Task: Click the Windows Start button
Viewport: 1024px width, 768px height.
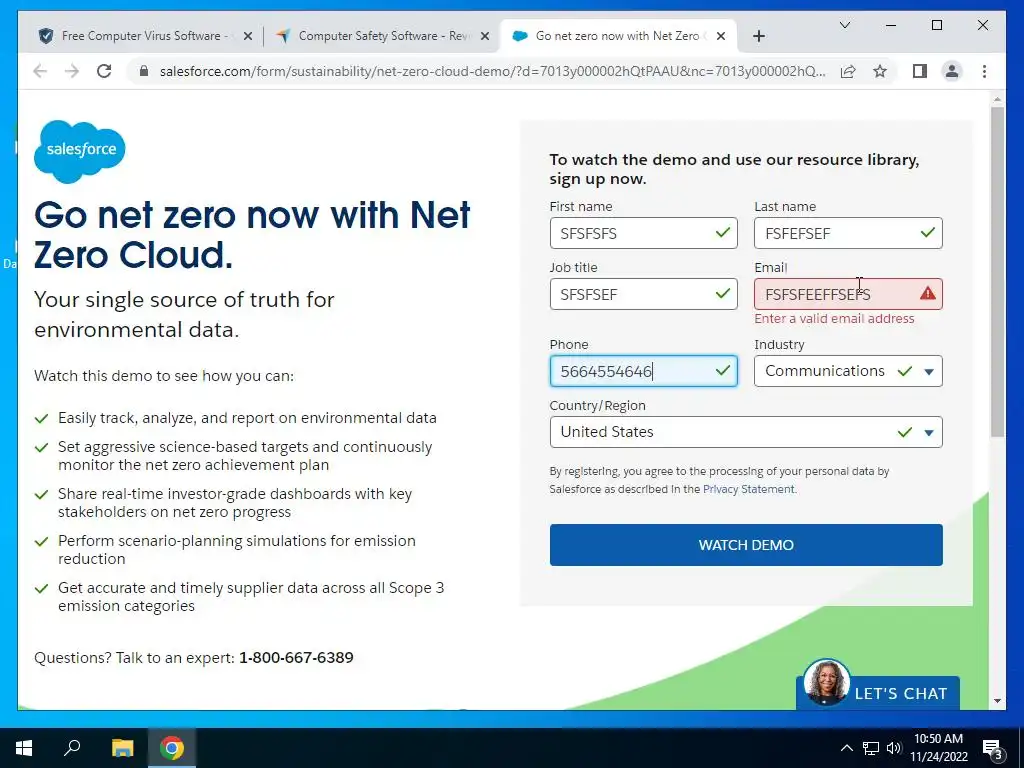Action: click(24, 748)
